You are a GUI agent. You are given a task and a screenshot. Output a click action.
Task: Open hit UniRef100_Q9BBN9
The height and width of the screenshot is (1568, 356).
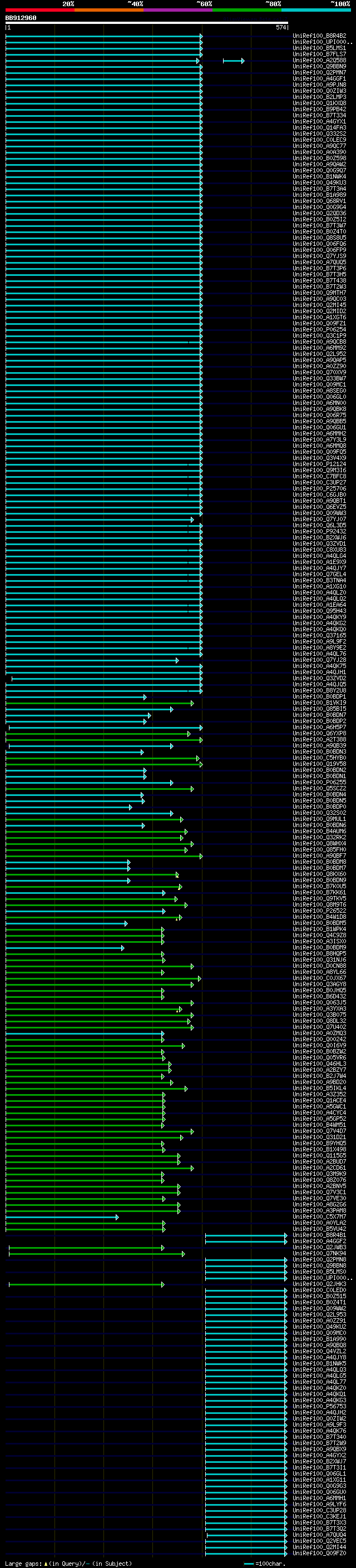click(319, 66)
